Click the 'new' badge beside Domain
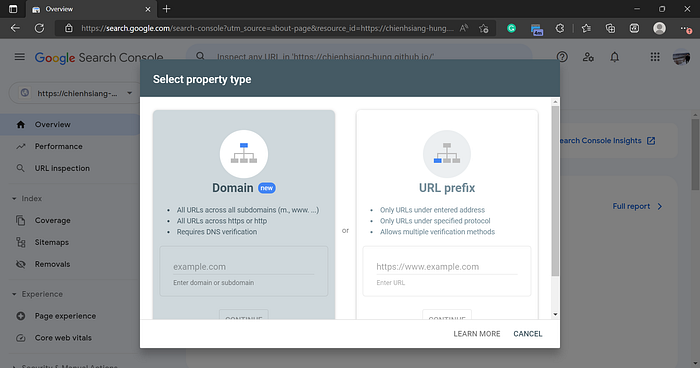 267,188
